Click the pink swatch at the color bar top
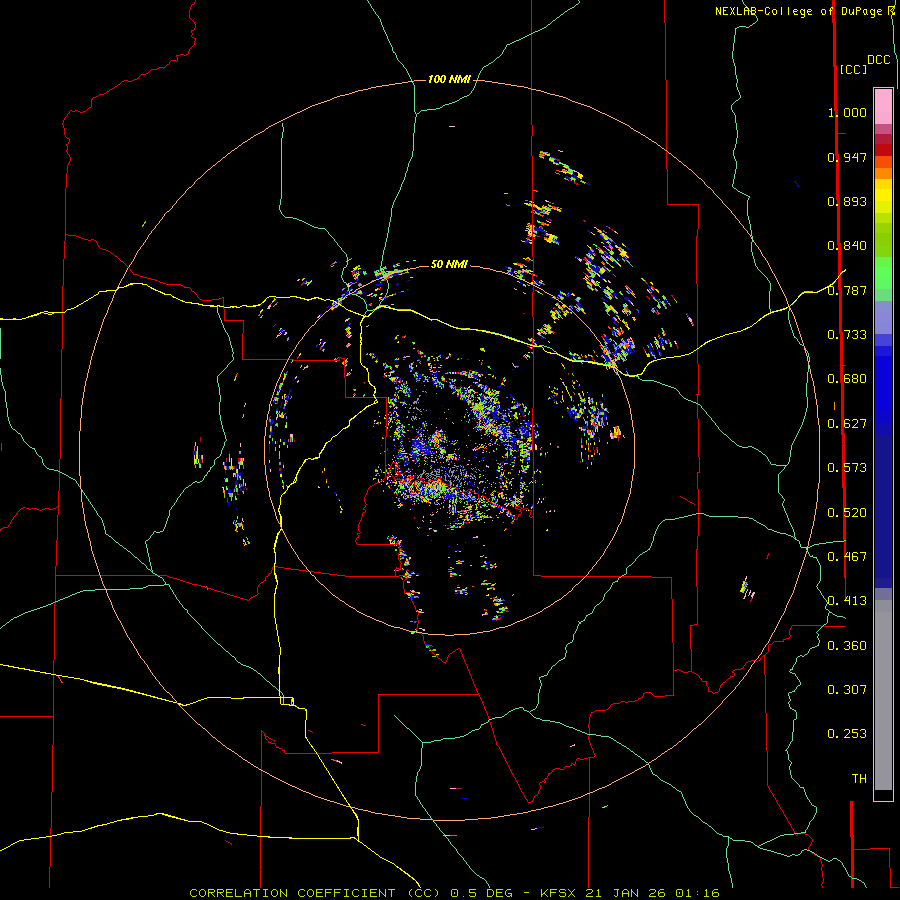900x900 pixels. click(x=883, y=106)
